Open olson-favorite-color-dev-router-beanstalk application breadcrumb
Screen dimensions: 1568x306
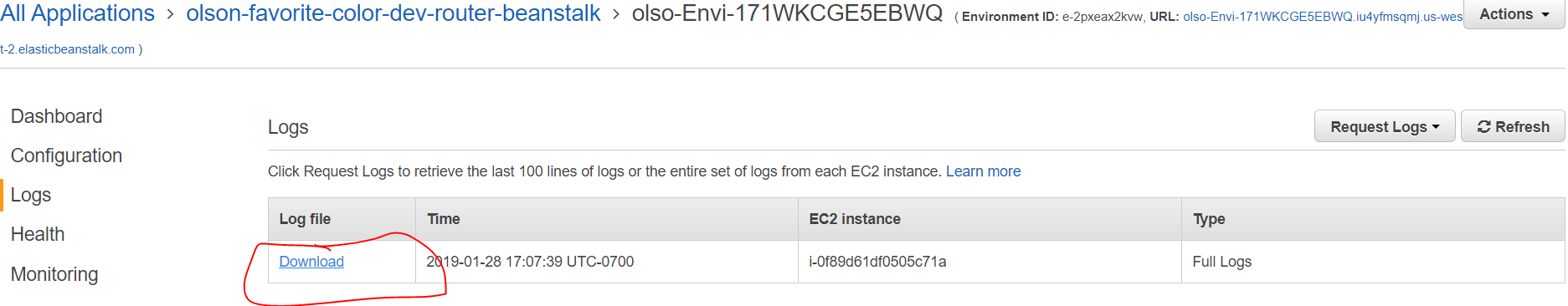coord(393,13)
